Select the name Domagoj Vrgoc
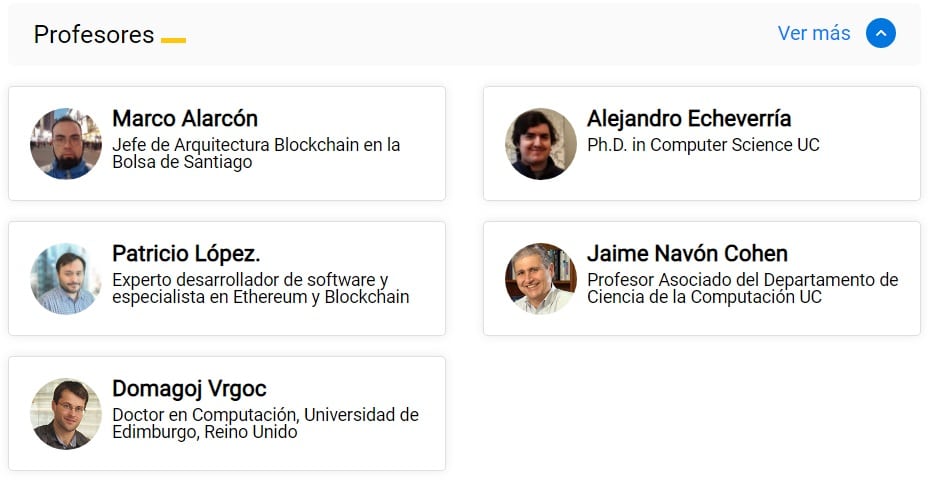This screenshot has width=940, height=482. pyautogui.click(x=189, y=389)
